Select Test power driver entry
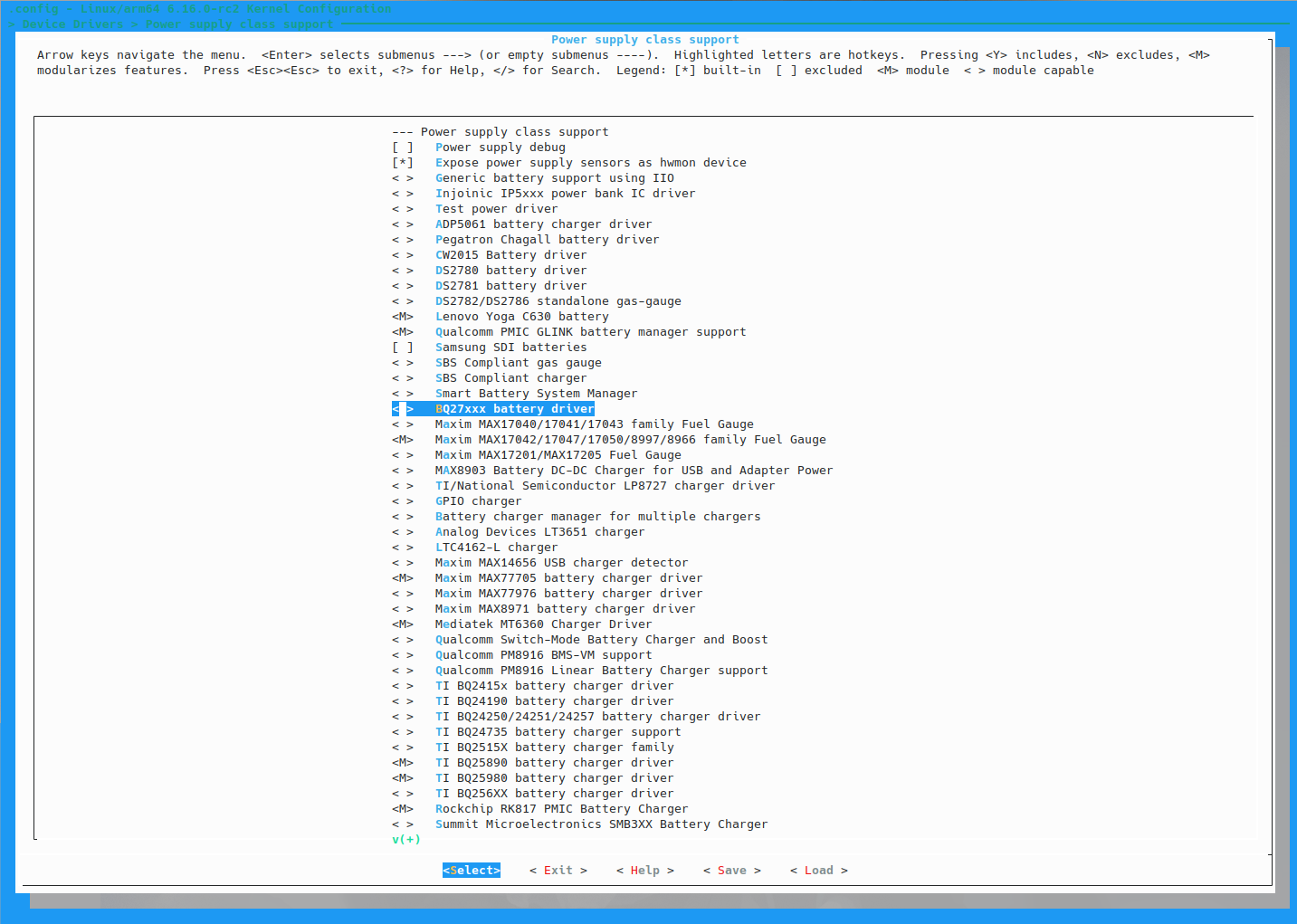1297x924 pixels. (x=496, y=209)
